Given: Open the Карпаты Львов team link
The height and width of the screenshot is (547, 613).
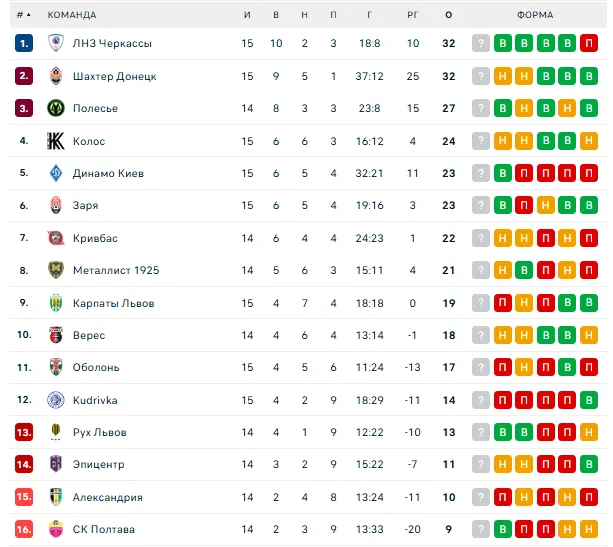Looking at the screenshot, I should pyautogui.click(x=113, y=303).
